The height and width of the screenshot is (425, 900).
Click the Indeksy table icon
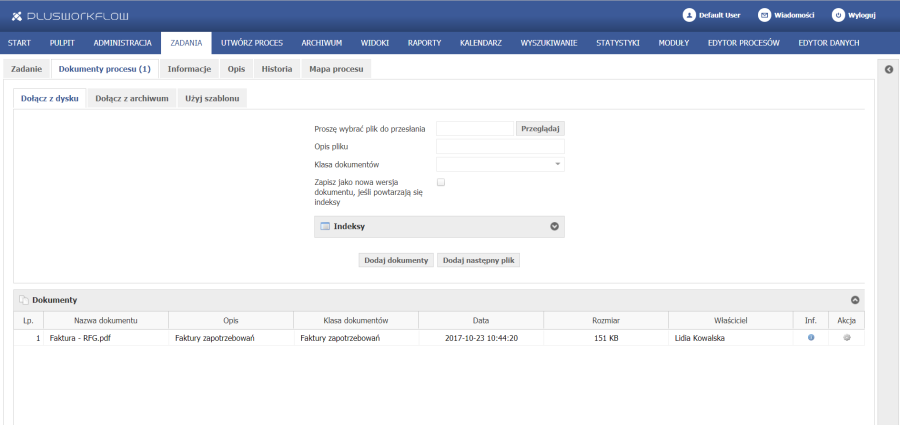[x=325, y=226]
